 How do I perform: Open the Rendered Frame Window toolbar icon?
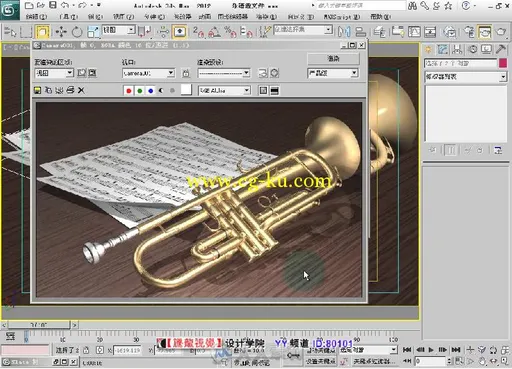485,32
